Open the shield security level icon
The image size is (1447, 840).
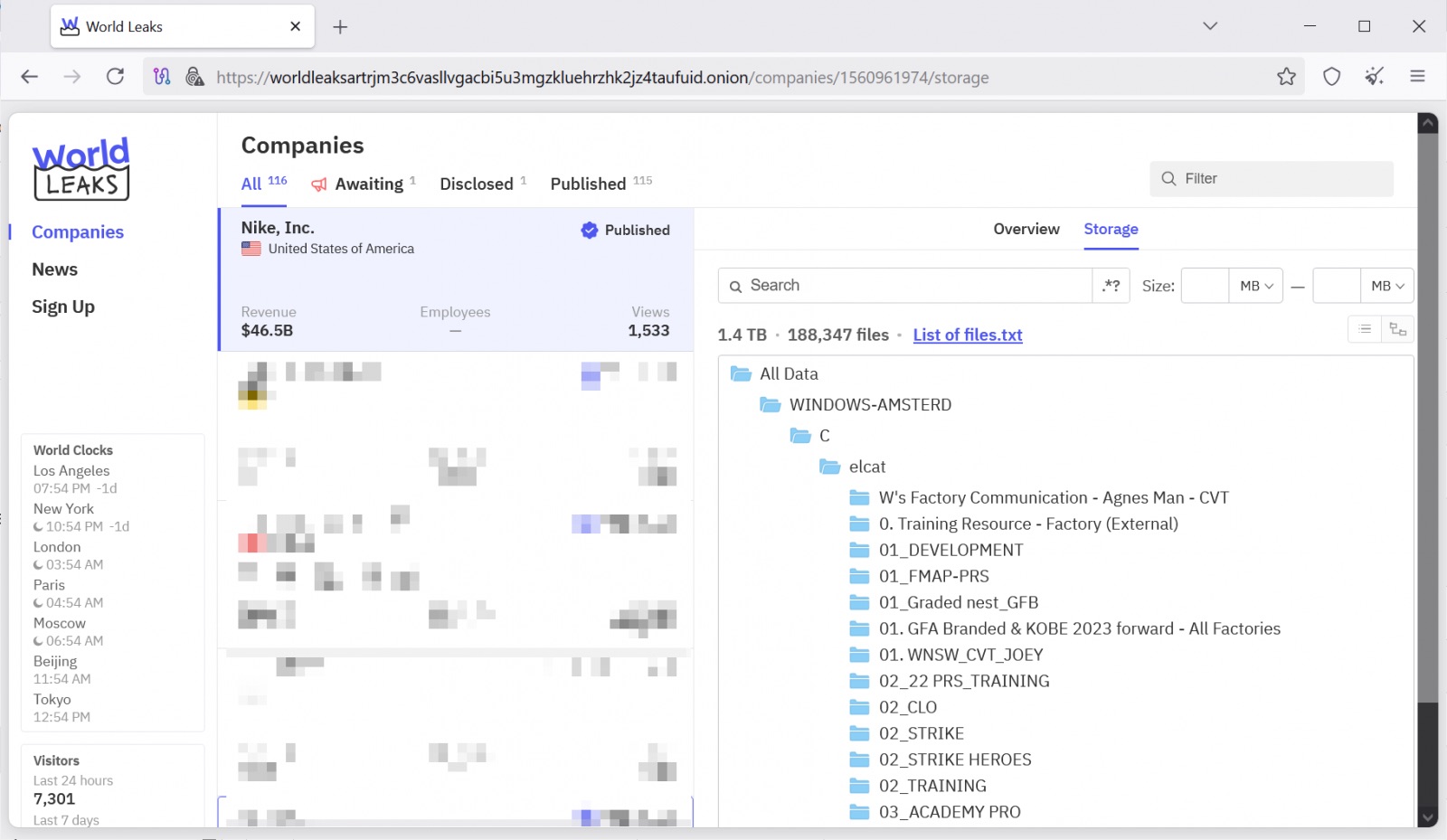(1331, 77)
